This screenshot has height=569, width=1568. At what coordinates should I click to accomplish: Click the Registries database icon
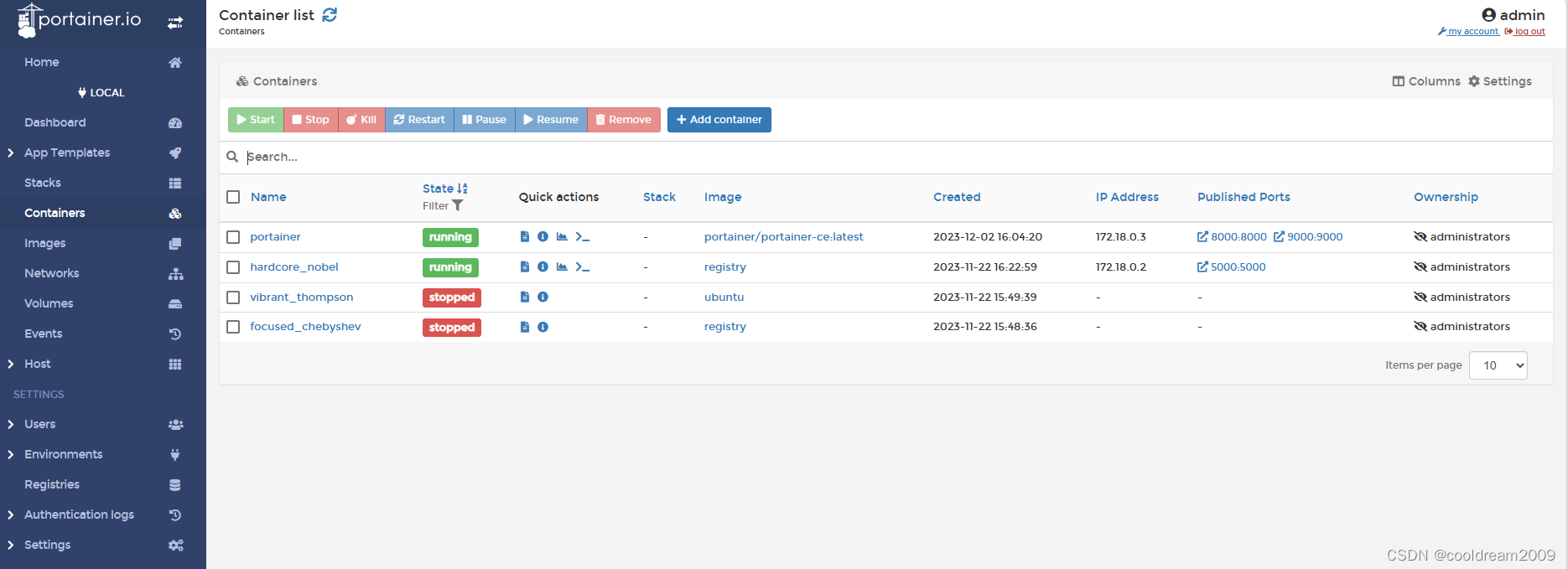175,484
